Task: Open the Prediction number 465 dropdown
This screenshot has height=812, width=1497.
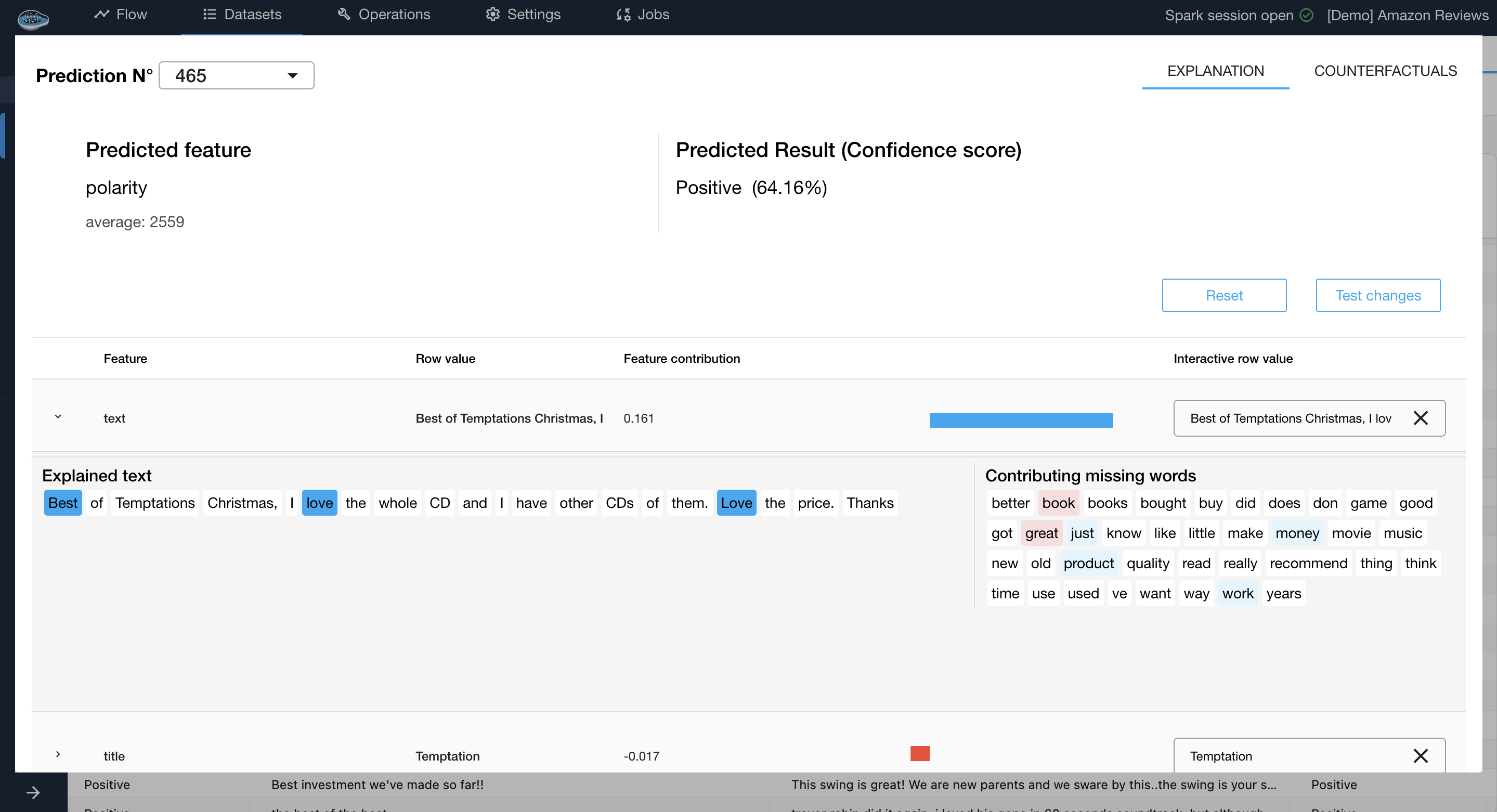Action: pyautogui.click(x=292, y=75)
